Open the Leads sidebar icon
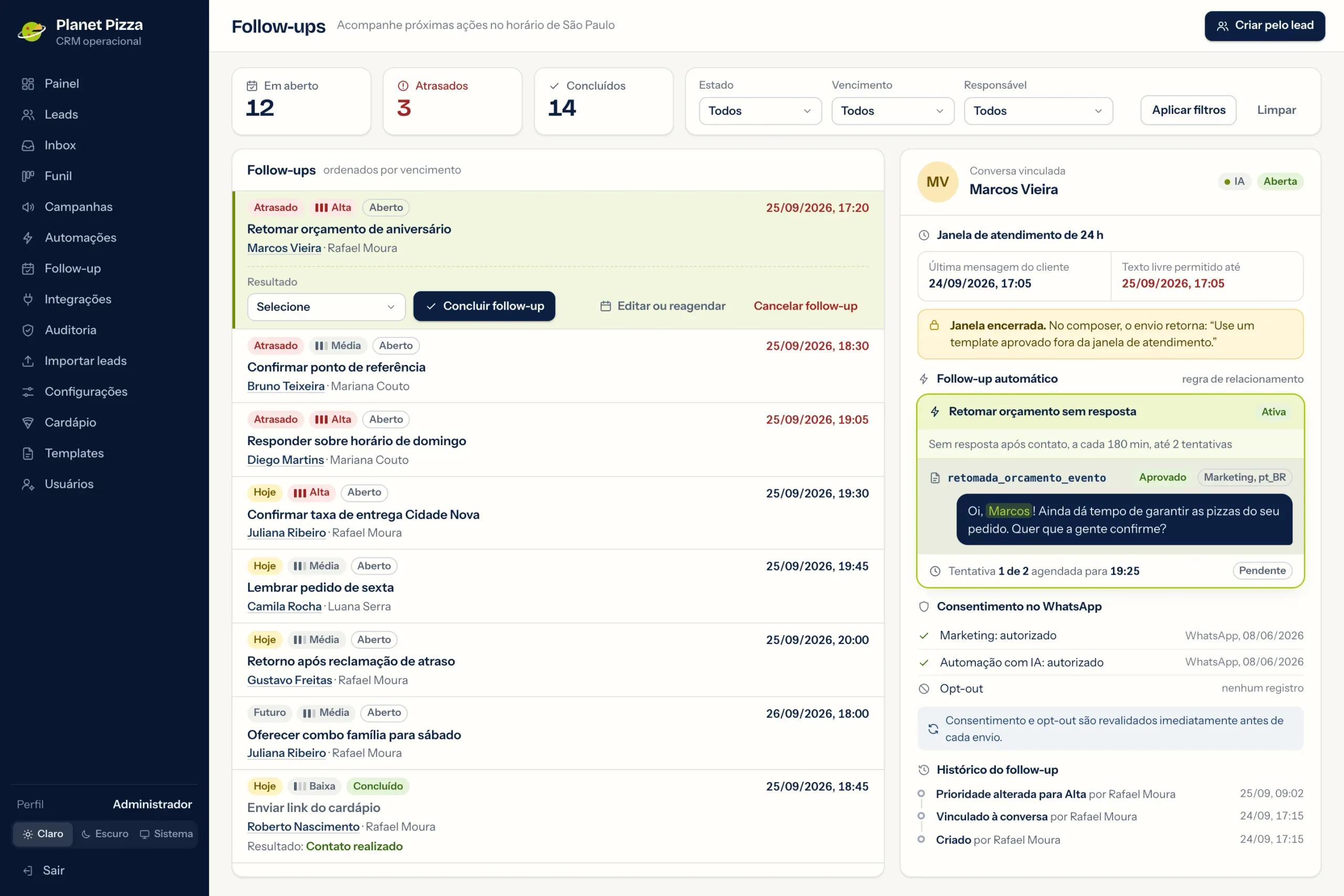Screen dimensions: 1344x896 (28, 114)
